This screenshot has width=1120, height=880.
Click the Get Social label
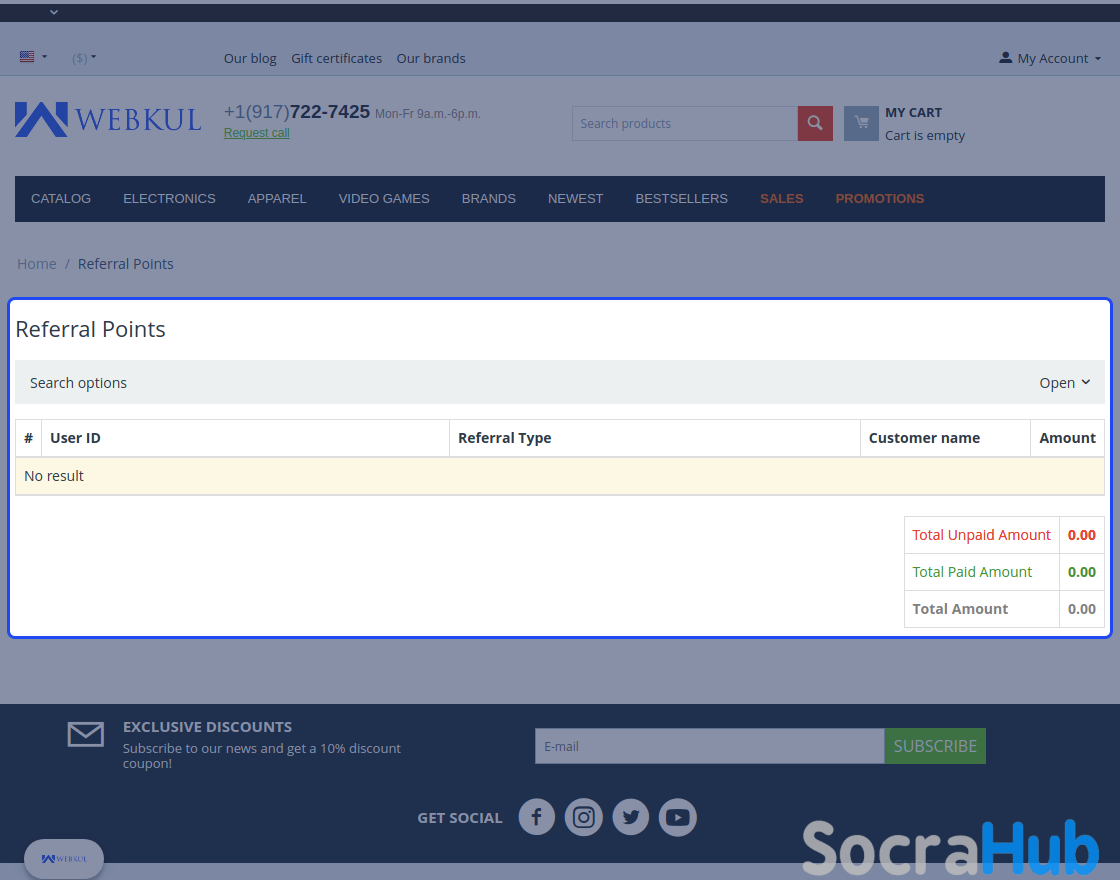click(459, 818)
